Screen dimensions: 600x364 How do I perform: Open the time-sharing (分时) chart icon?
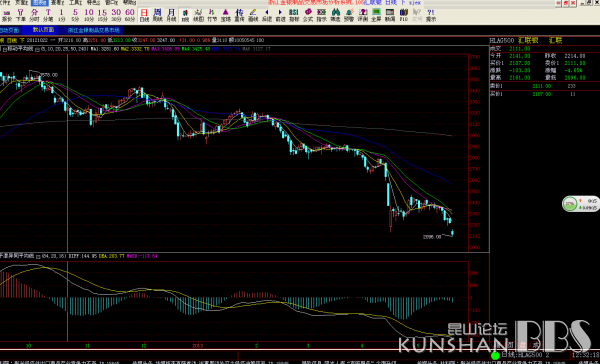34,15
